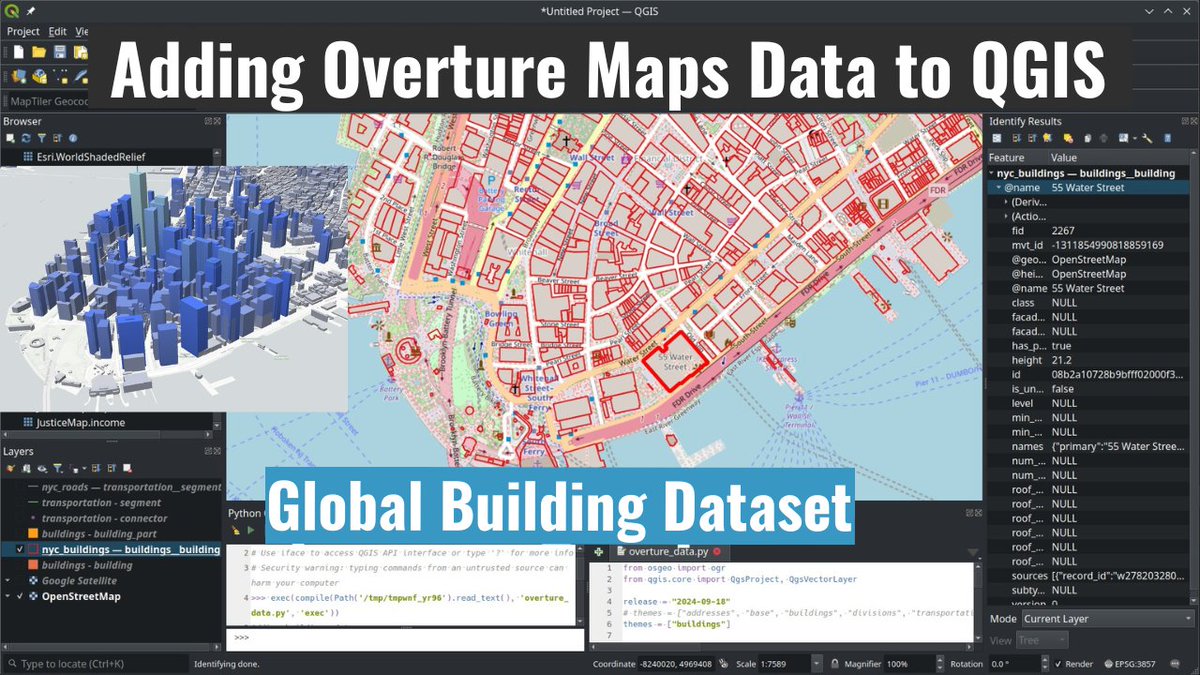1200x675 pixels.
Task: Click the Save Project floppy icon
Action: pyautogui.click(x=60, y=52)
